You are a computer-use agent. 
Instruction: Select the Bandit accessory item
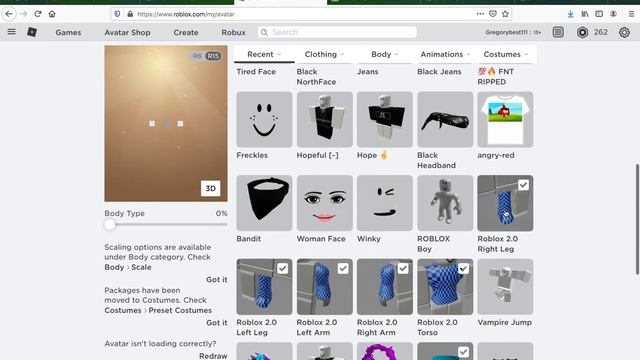(x=264, y=203)
